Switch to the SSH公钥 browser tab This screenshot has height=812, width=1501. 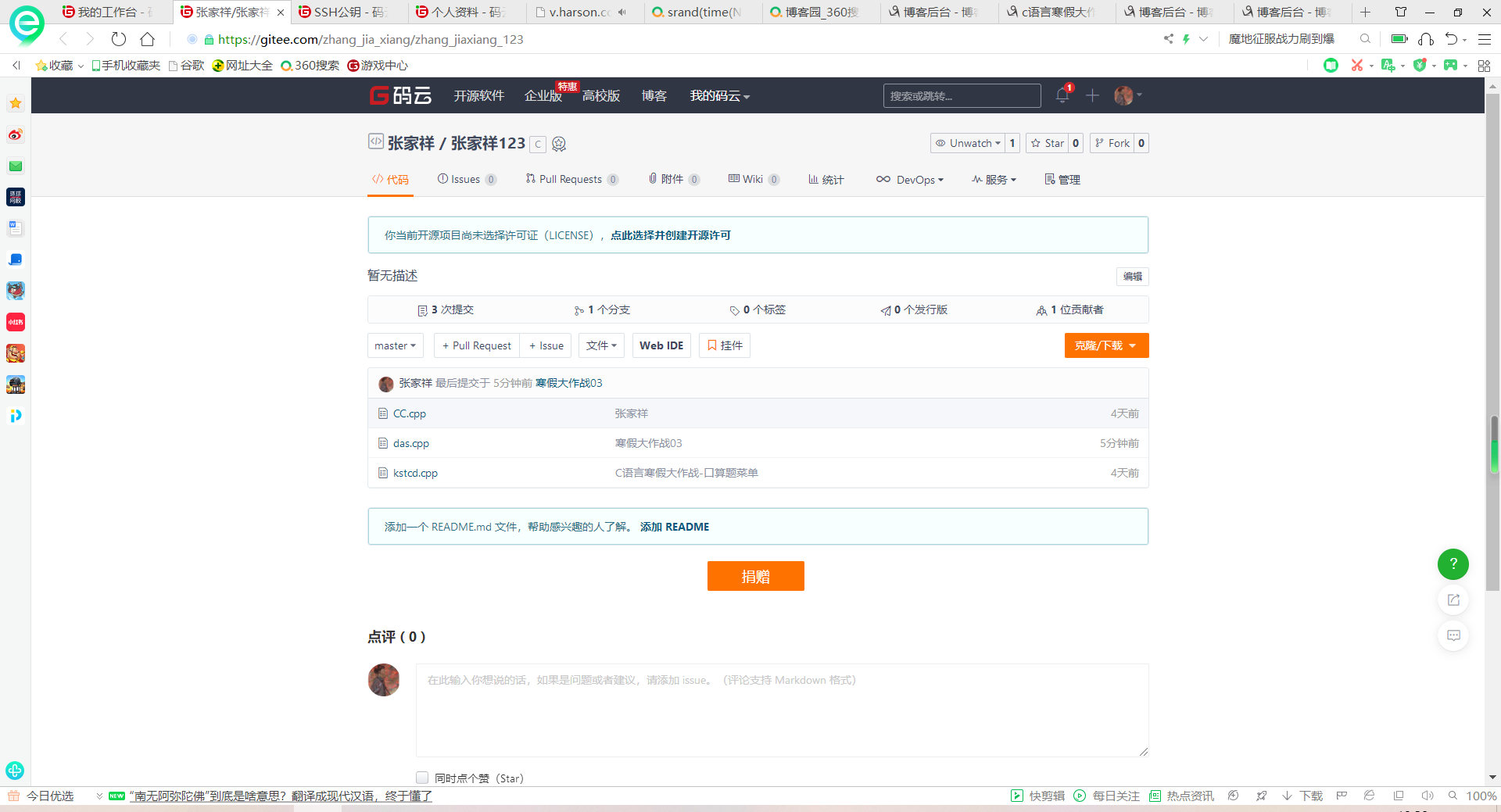[349, 12]
